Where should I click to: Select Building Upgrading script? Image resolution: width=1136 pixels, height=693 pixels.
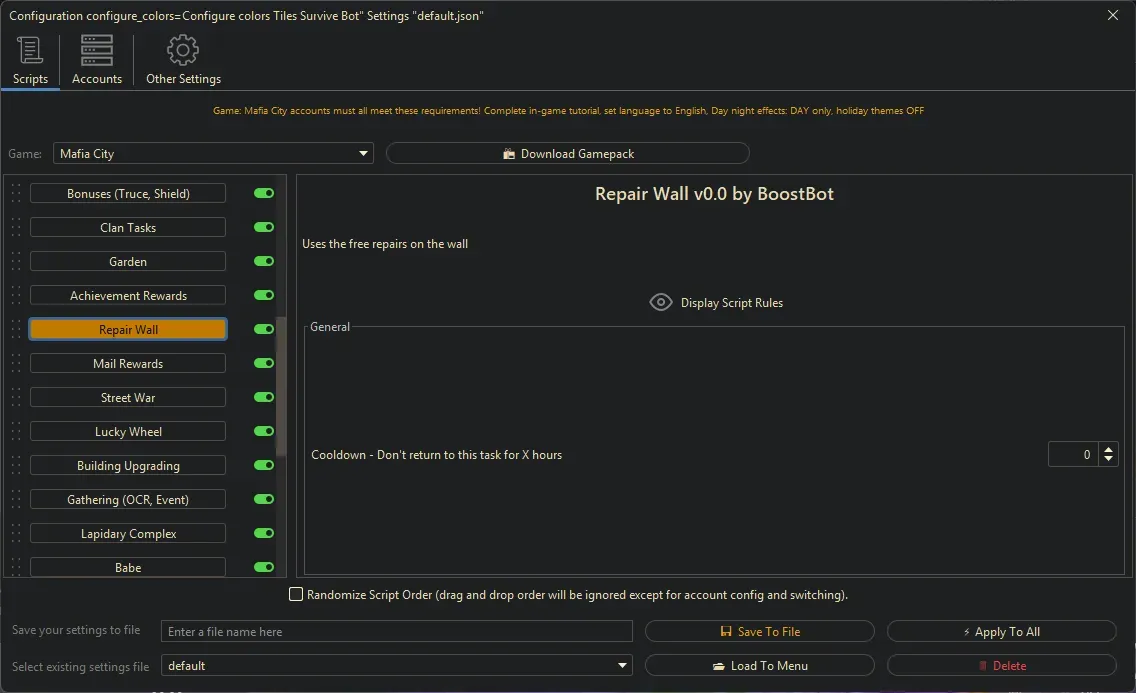tap(128, 466)
